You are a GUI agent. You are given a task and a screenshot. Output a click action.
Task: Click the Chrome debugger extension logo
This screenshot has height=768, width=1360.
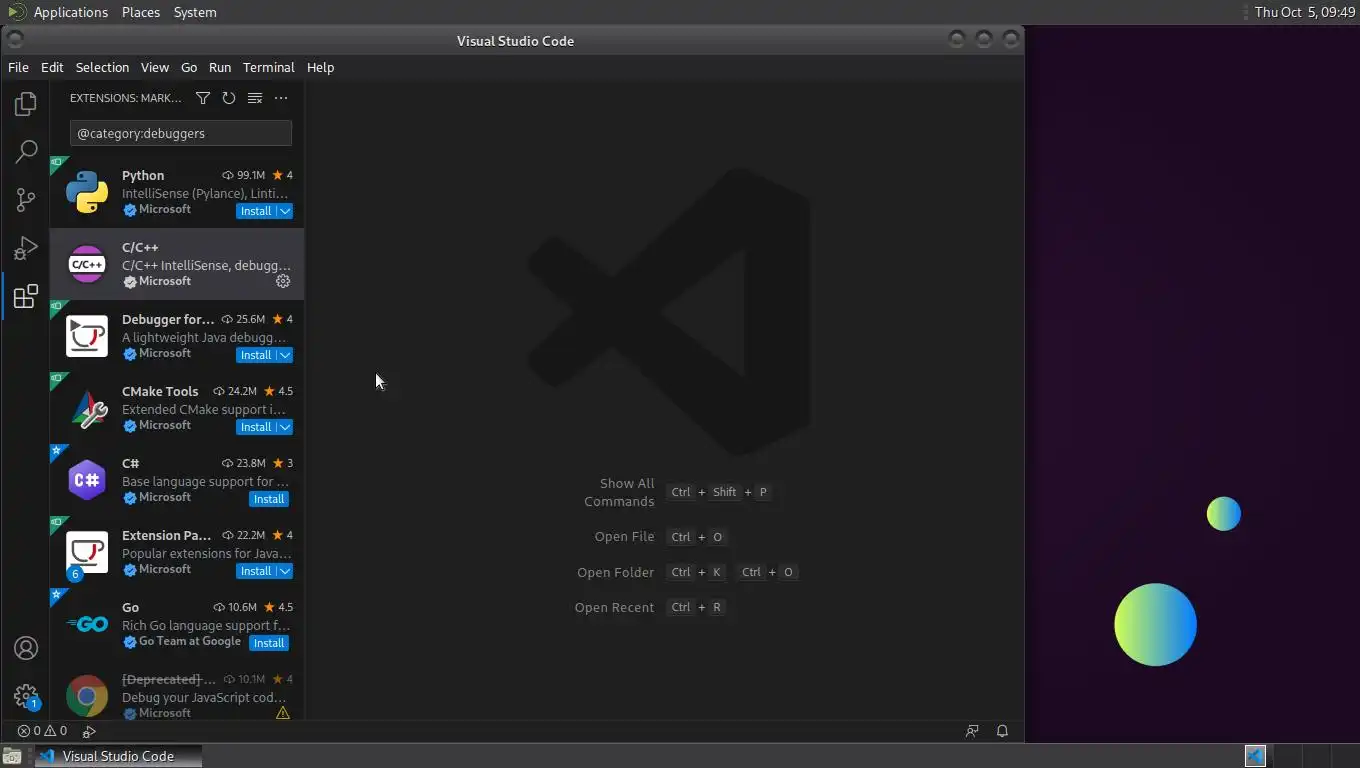click(x=87, y=696)
